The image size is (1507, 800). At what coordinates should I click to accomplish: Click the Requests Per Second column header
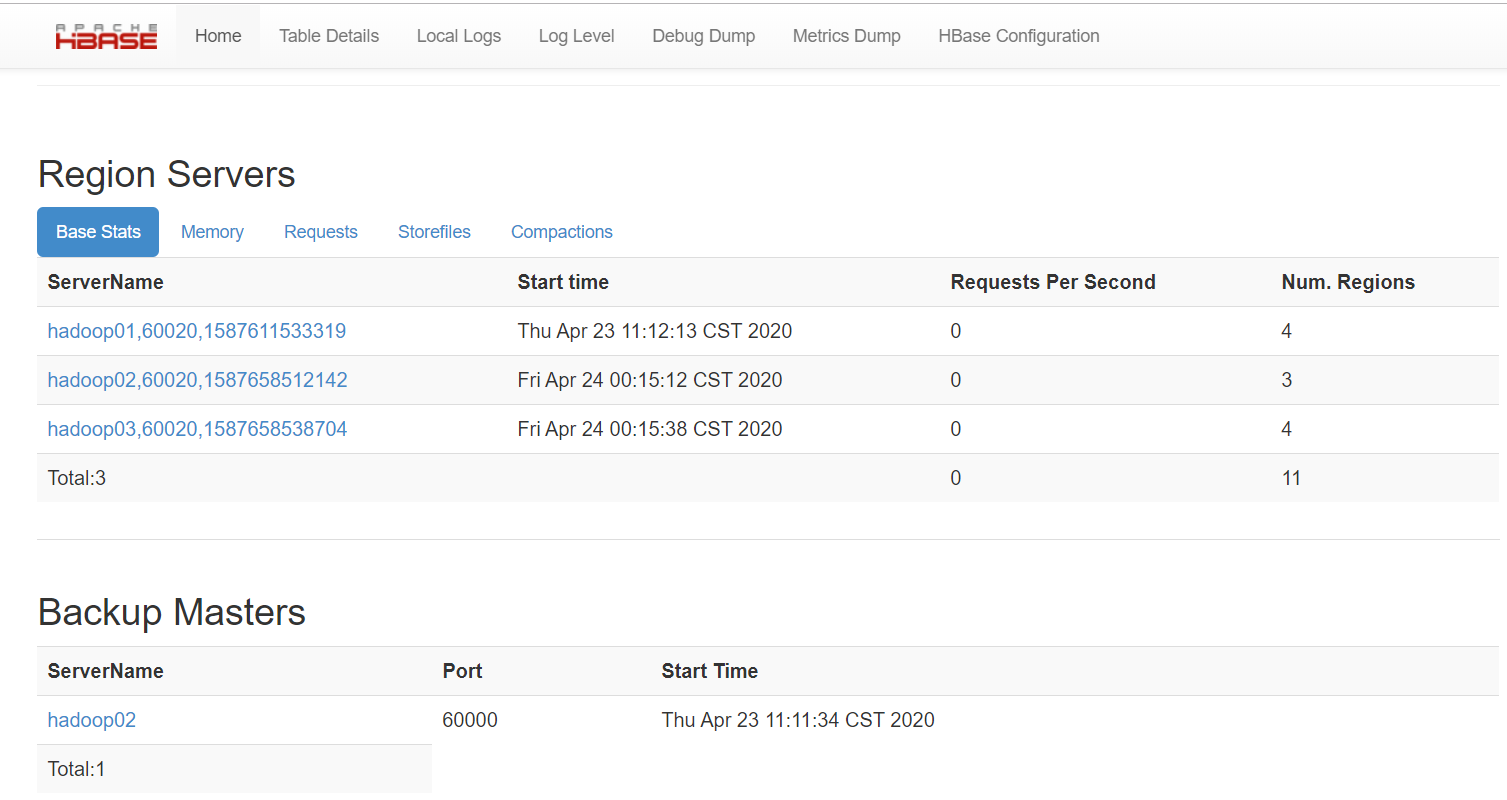tap(1052, 282)
